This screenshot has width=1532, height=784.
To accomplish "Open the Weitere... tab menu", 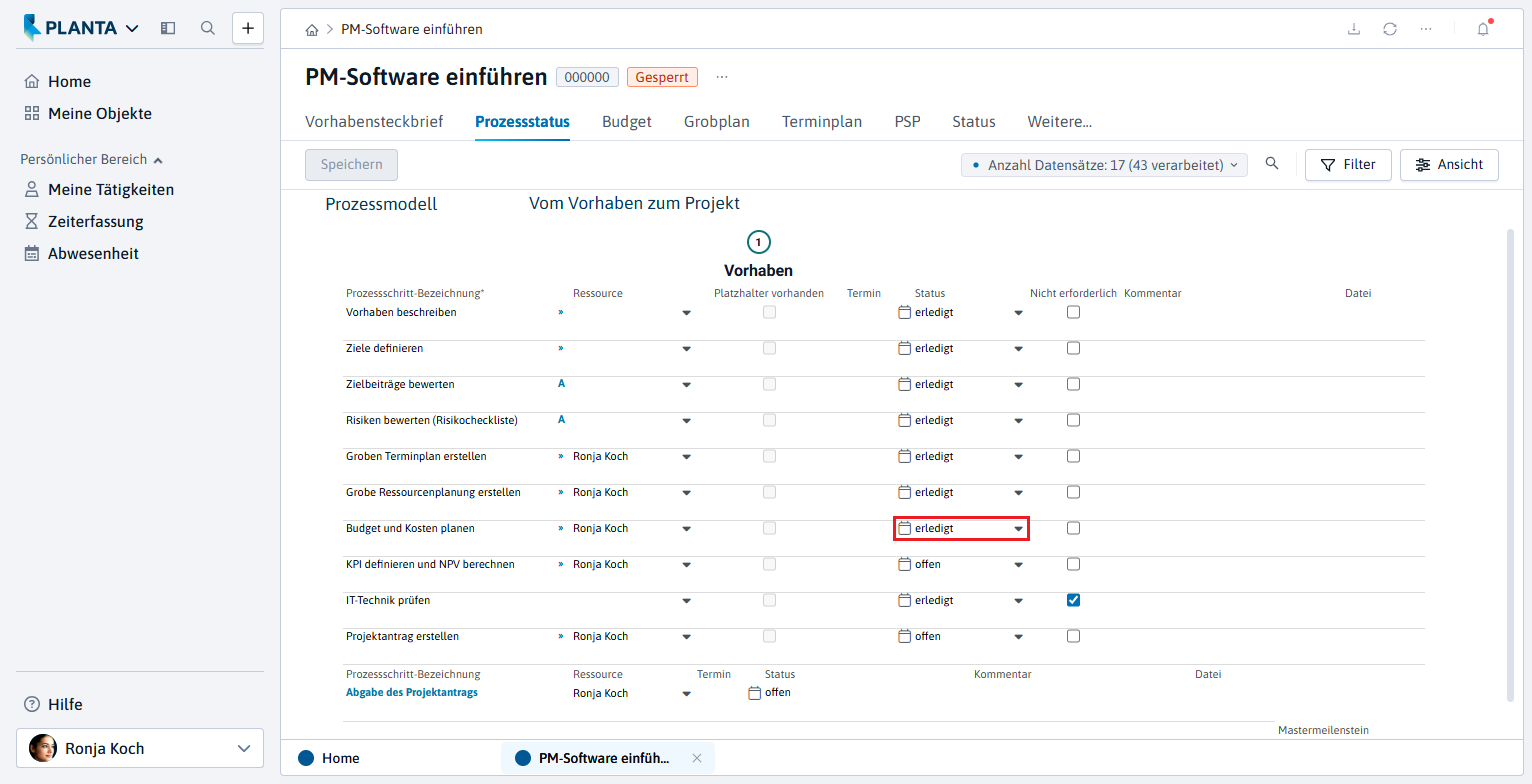I will coord(1060,122).
